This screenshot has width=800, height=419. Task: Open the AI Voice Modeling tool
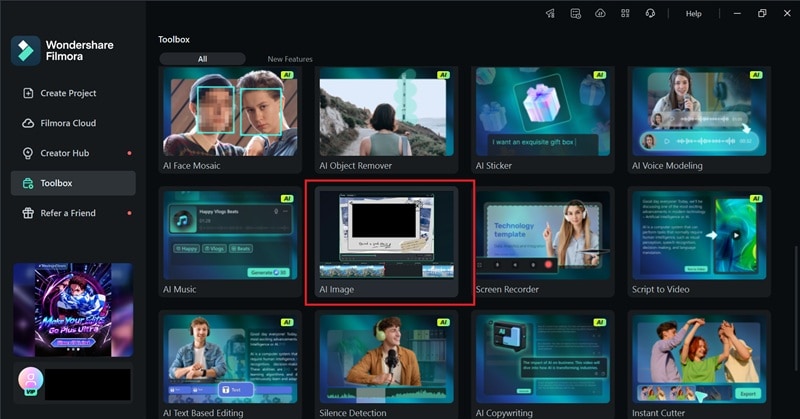tap(699, 120)
